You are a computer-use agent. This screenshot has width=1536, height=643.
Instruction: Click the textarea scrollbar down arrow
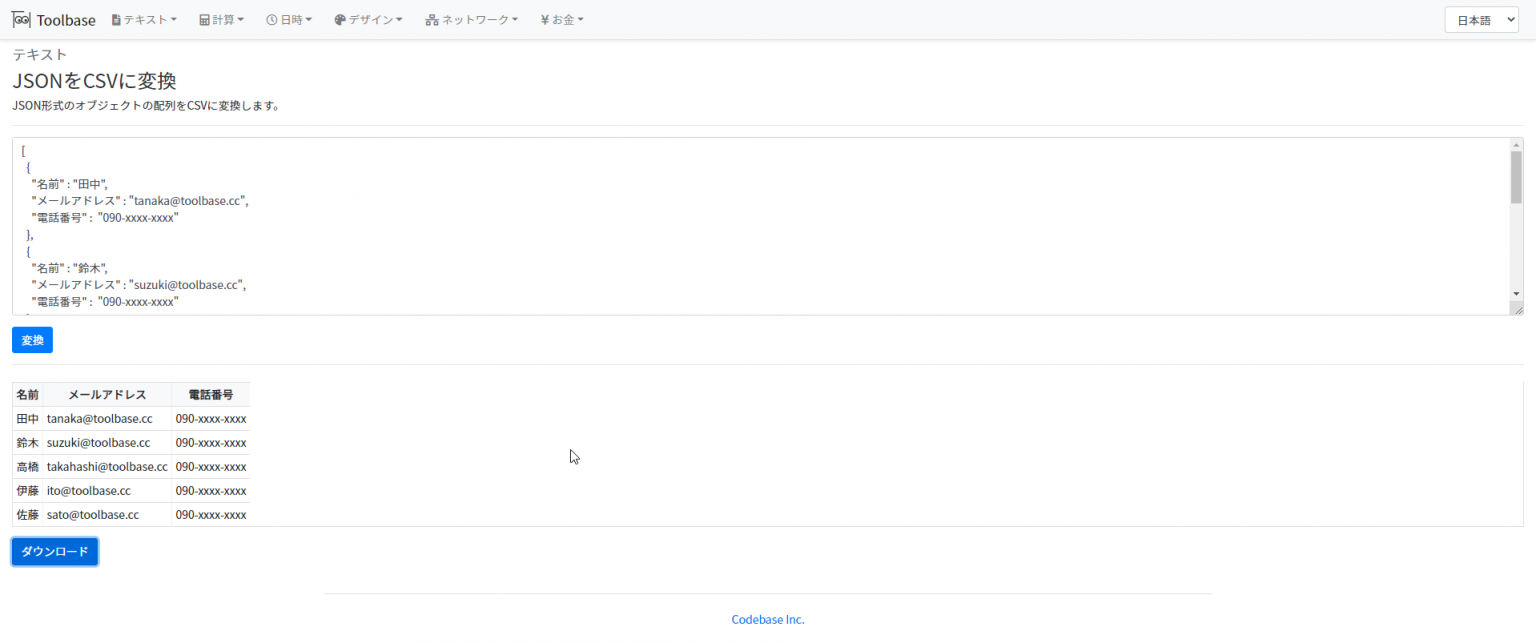[x=1516, y=293]
